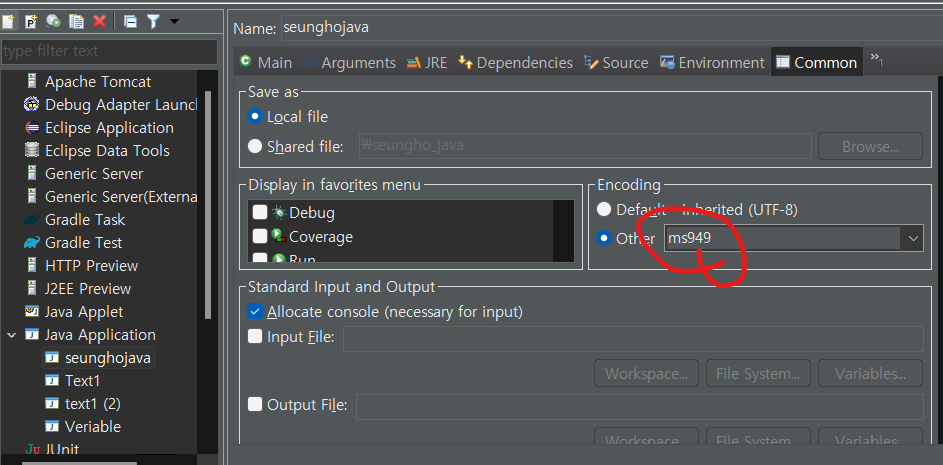Open the filter options dropdown arrow
The image size is (943, 465).
coord(174,22)
